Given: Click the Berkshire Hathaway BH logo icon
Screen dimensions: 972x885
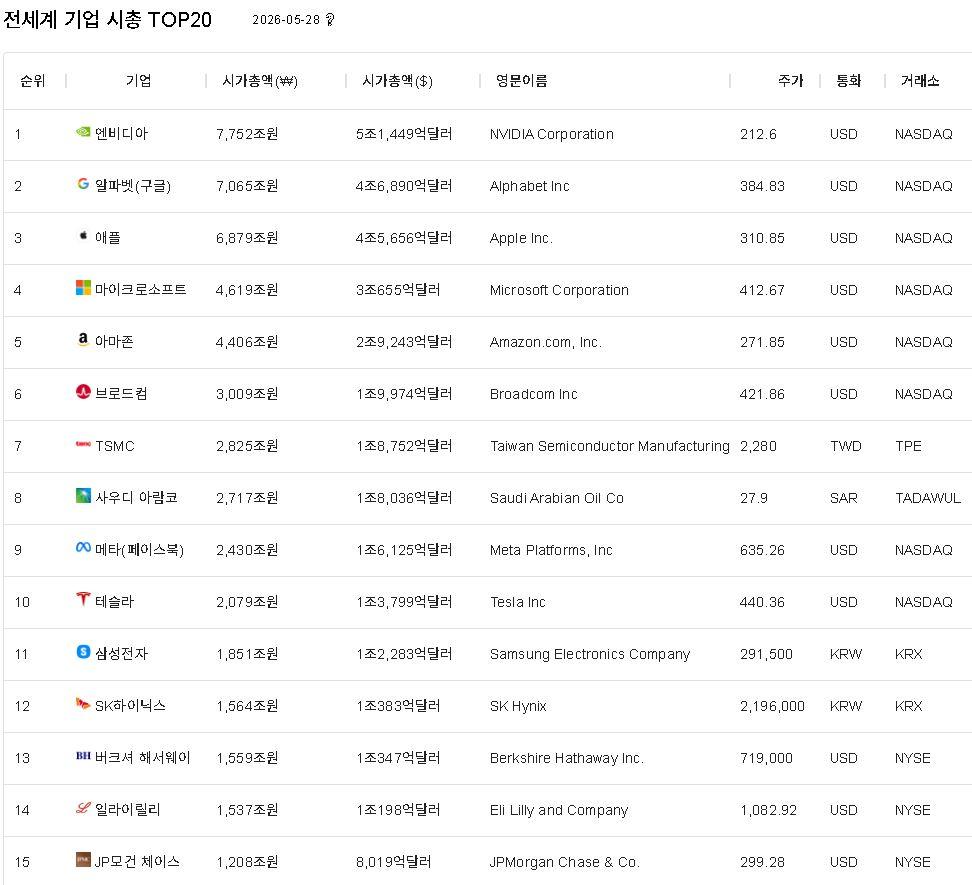Looking at the screenshot, I should (x=83, y=755).
